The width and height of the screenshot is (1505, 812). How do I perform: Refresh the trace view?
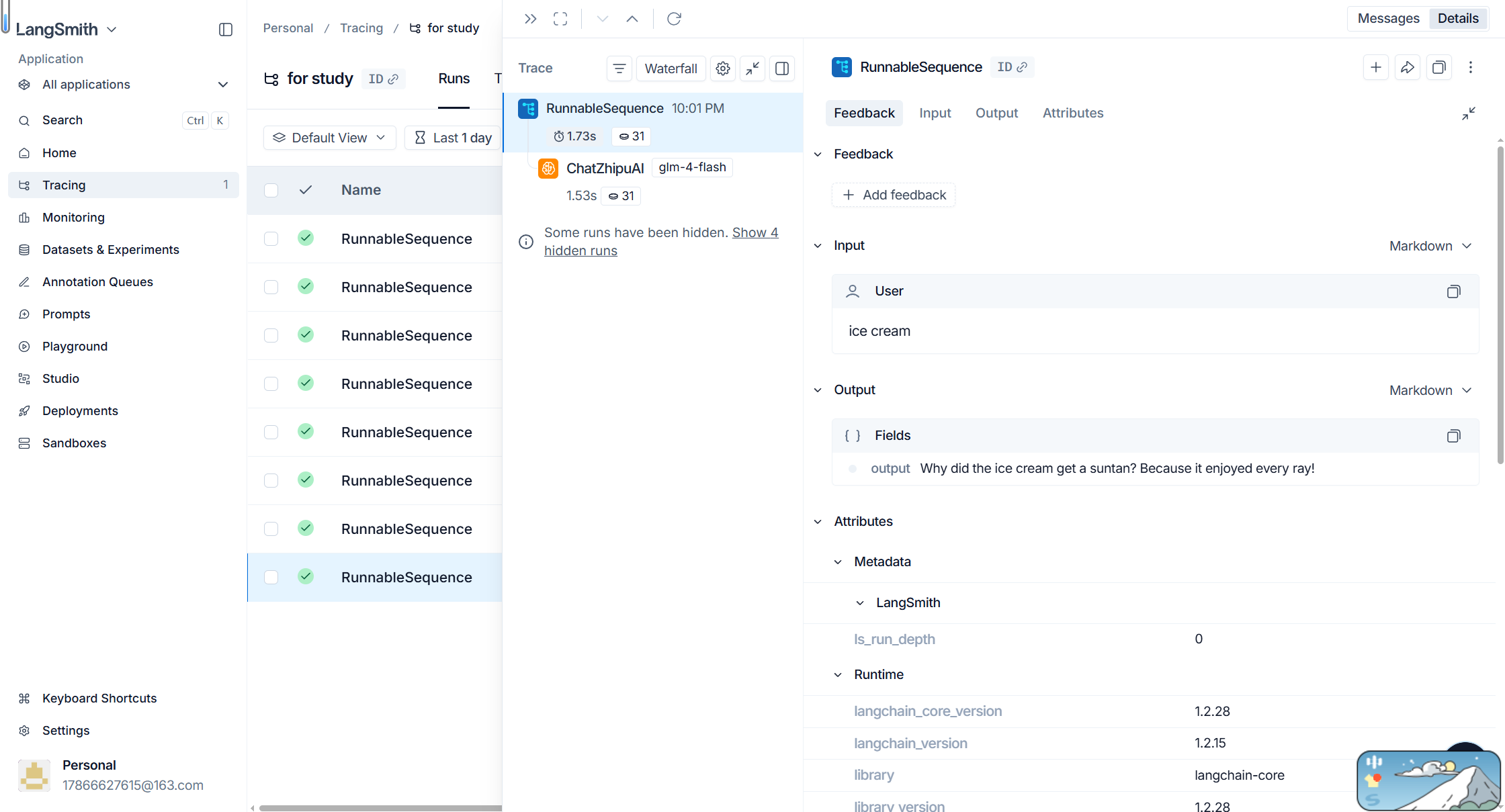[674, 19]
